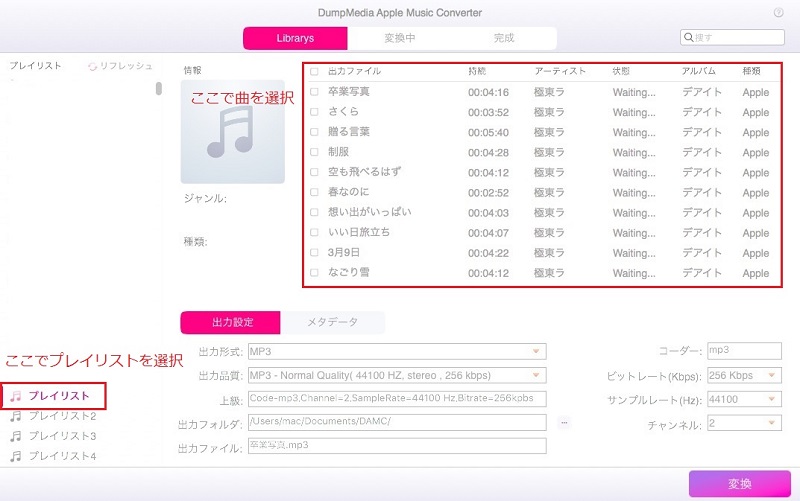The height and width of the screenshot is (501, 800).
Task: Click the duration 00:04:22 of 3月9日
Action: coord(488,253)
